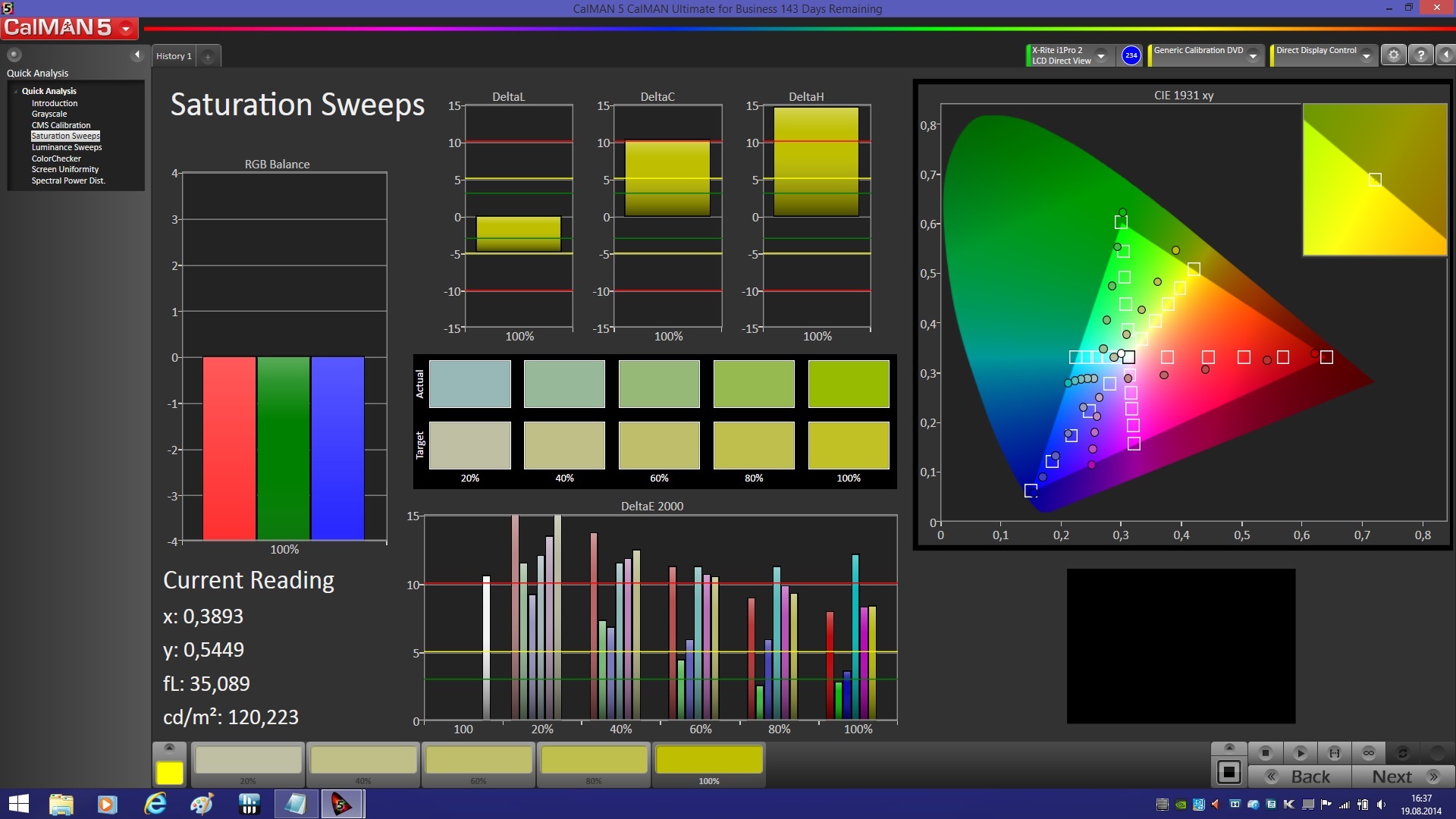Select the History 1 tab

click(x=174, y=56)
